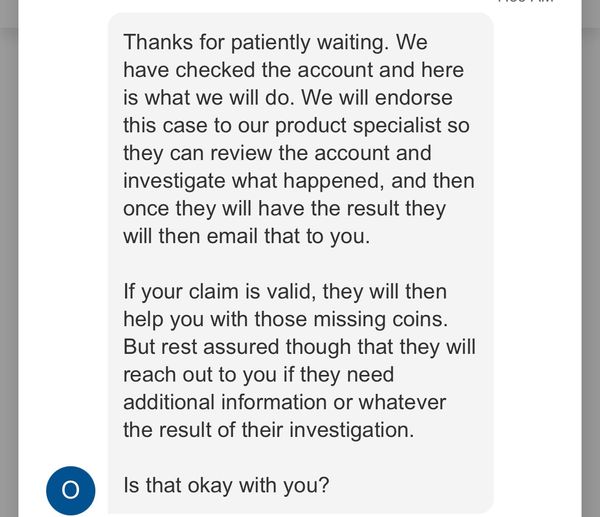Click "is what we will do" sentence

[x=209, y=98]
